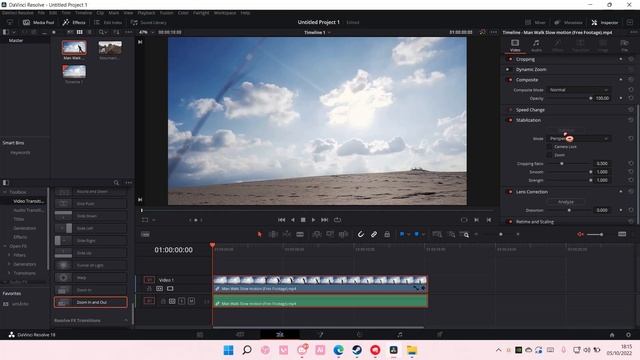
Task: Expand the Open FX tree item
Action: click(5, 246)
